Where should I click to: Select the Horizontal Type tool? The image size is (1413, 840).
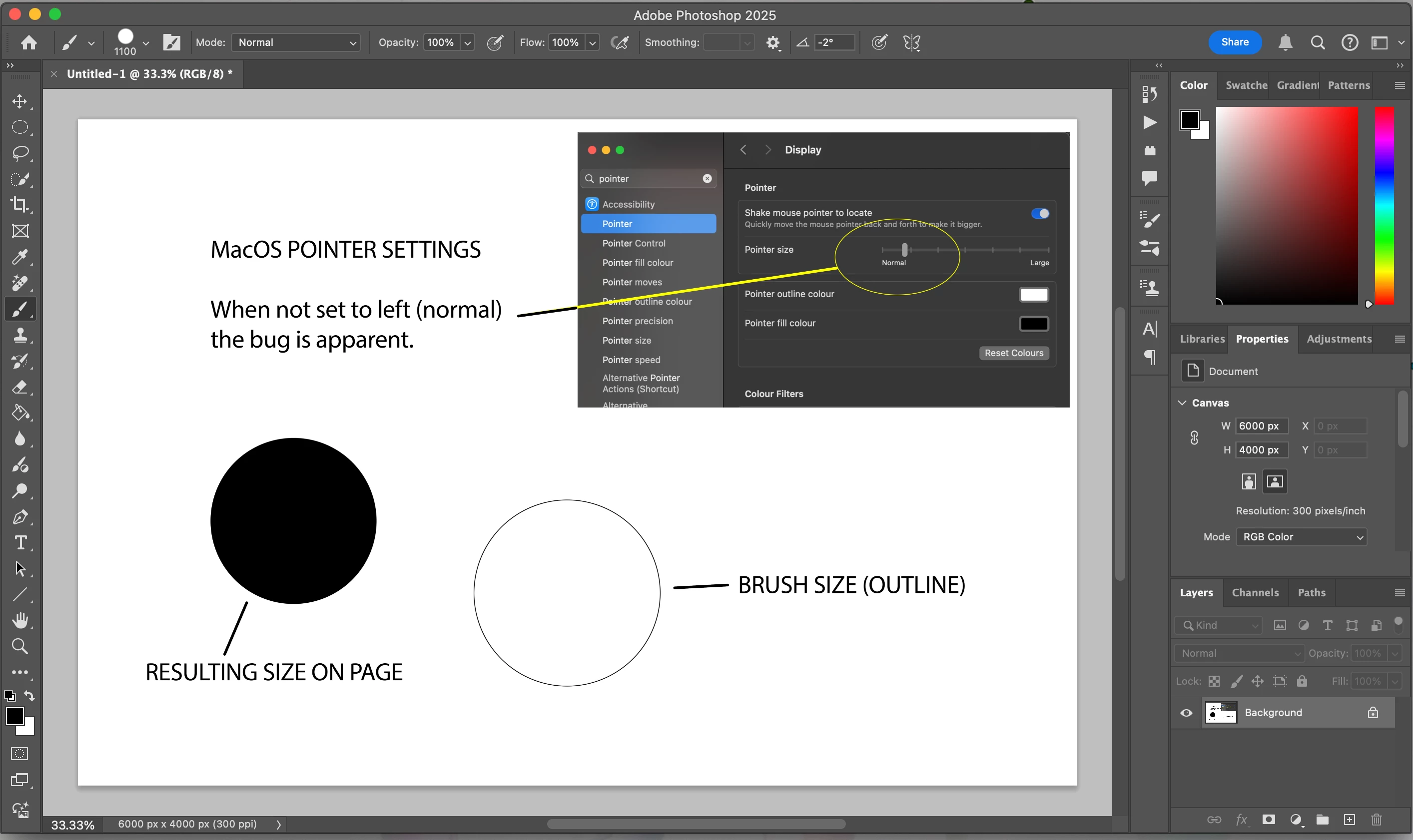click(x=20, y=543)
